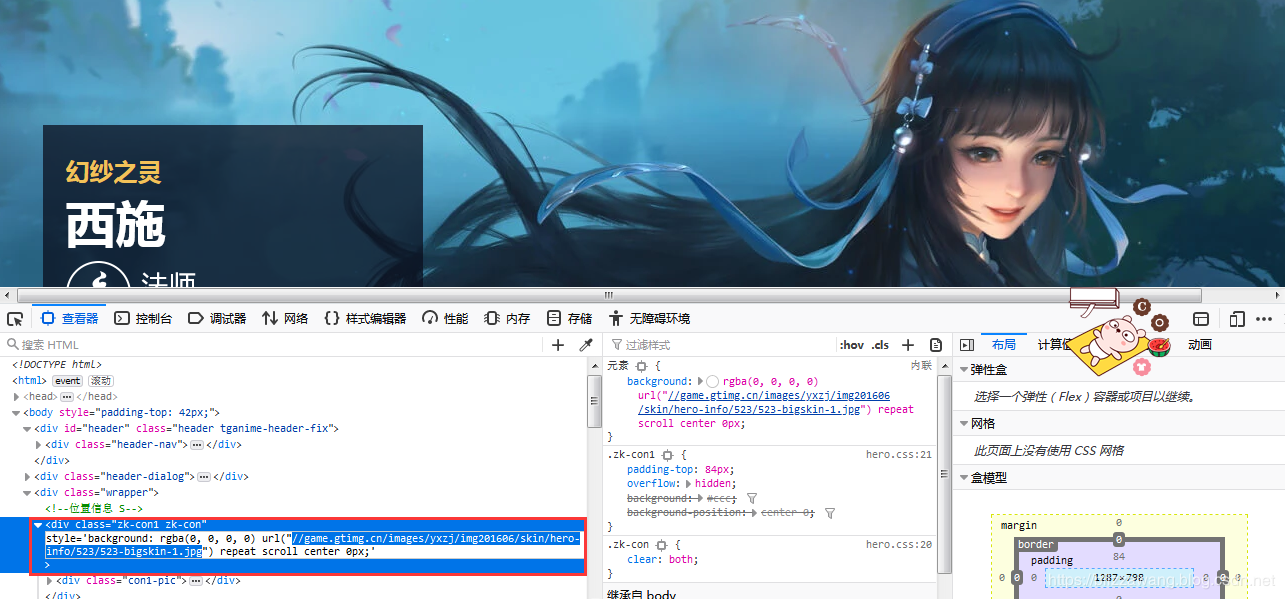Collapse the wrapper div node
The image size is (1285, 599).
point(27,493)
